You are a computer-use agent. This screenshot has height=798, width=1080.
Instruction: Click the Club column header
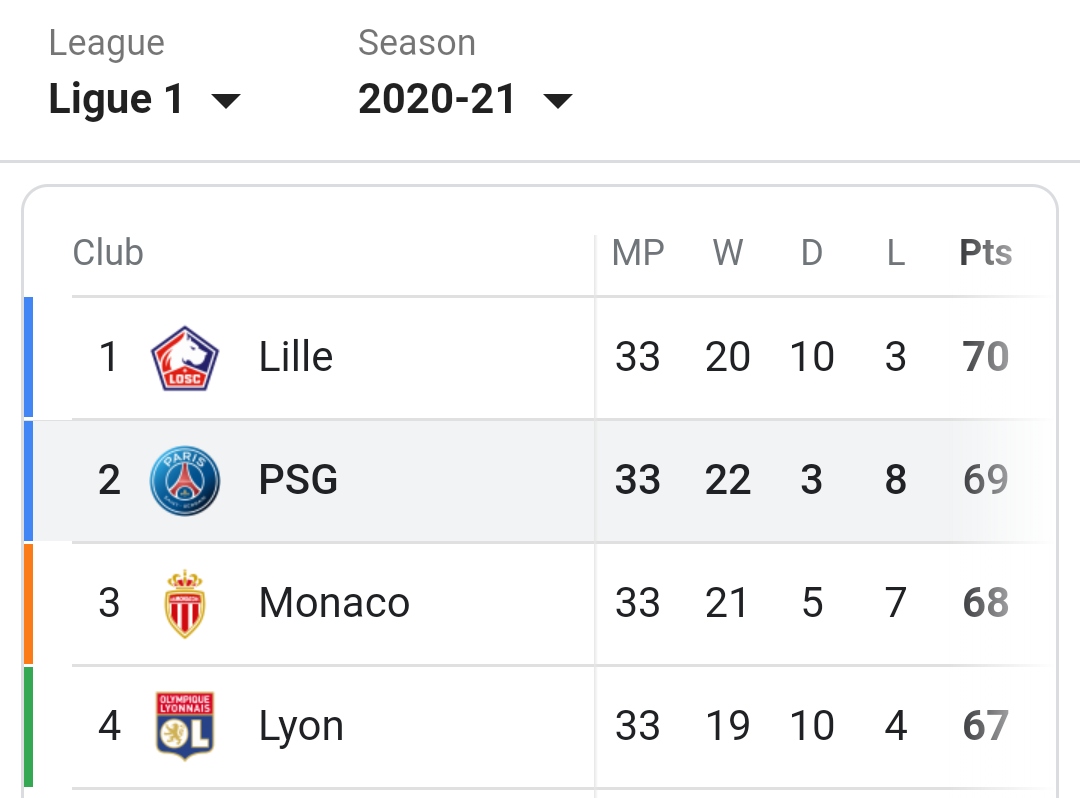[108, 253]
